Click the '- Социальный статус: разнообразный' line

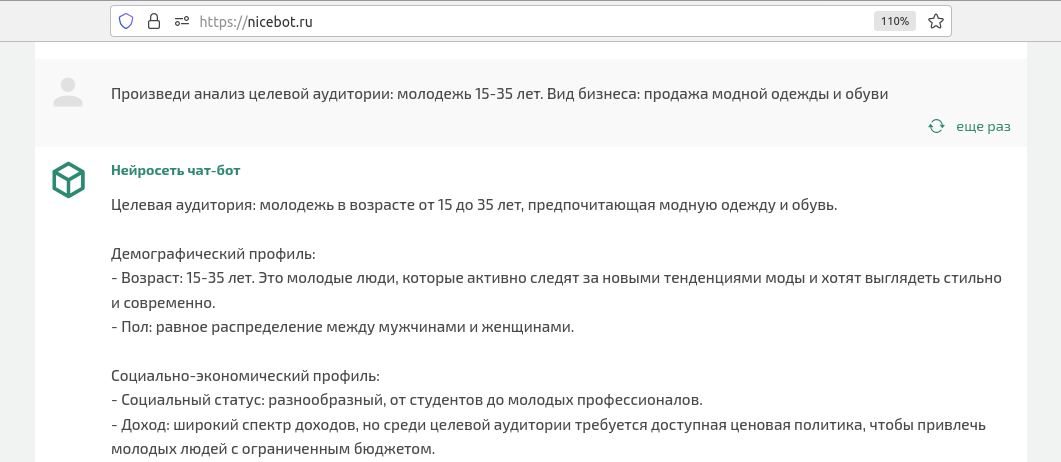click(x=407, y=400)
